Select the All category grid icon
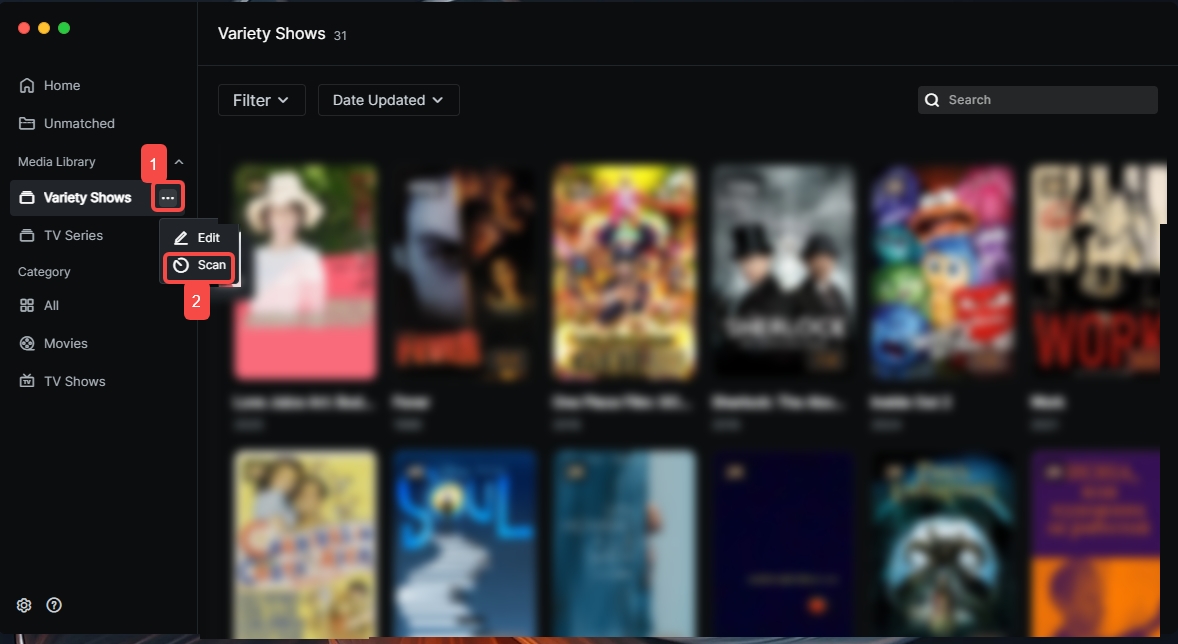Image resolution: width=1178 pixels, height=644 pixels. [x=27, y=306]
